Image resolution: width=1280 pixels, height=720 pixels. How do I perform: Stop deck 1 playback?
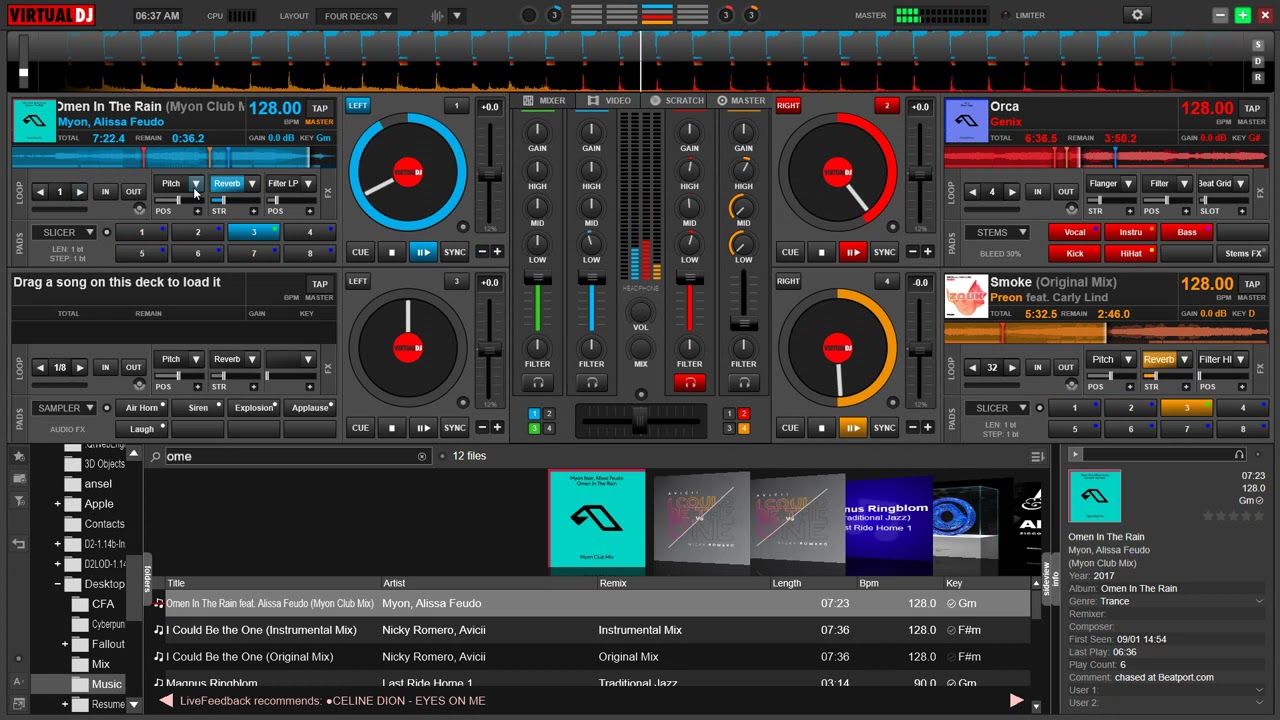point(392,252)
